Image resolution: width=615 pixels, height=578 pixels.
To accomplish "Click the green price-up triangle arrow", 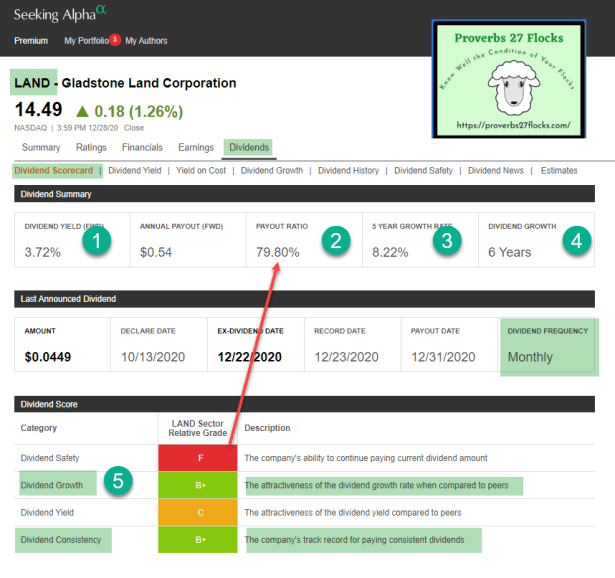I will (82, 110).
